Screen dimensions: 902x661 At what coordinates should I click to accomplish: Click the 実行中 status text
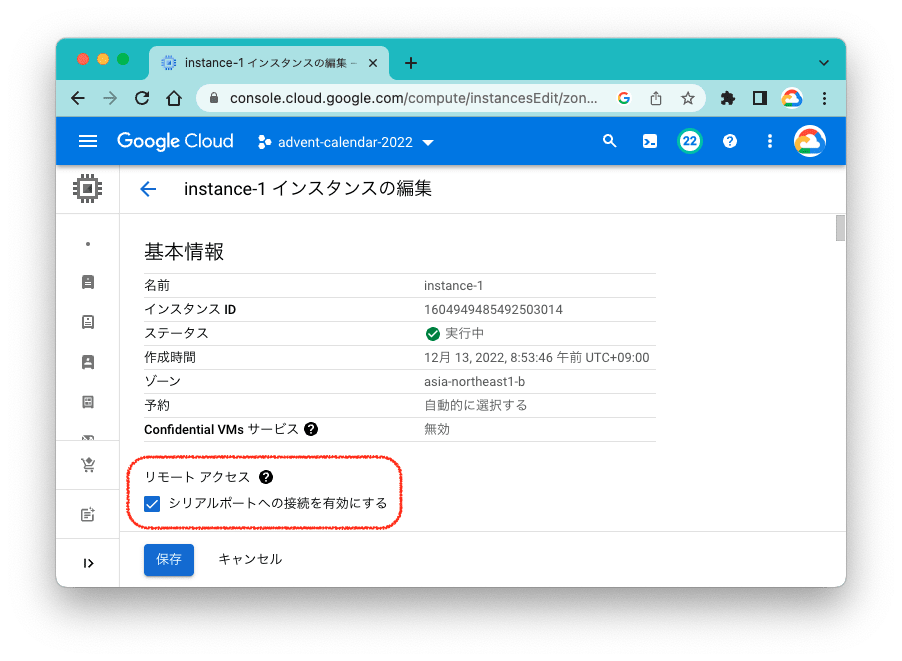(x=464, y=334)
